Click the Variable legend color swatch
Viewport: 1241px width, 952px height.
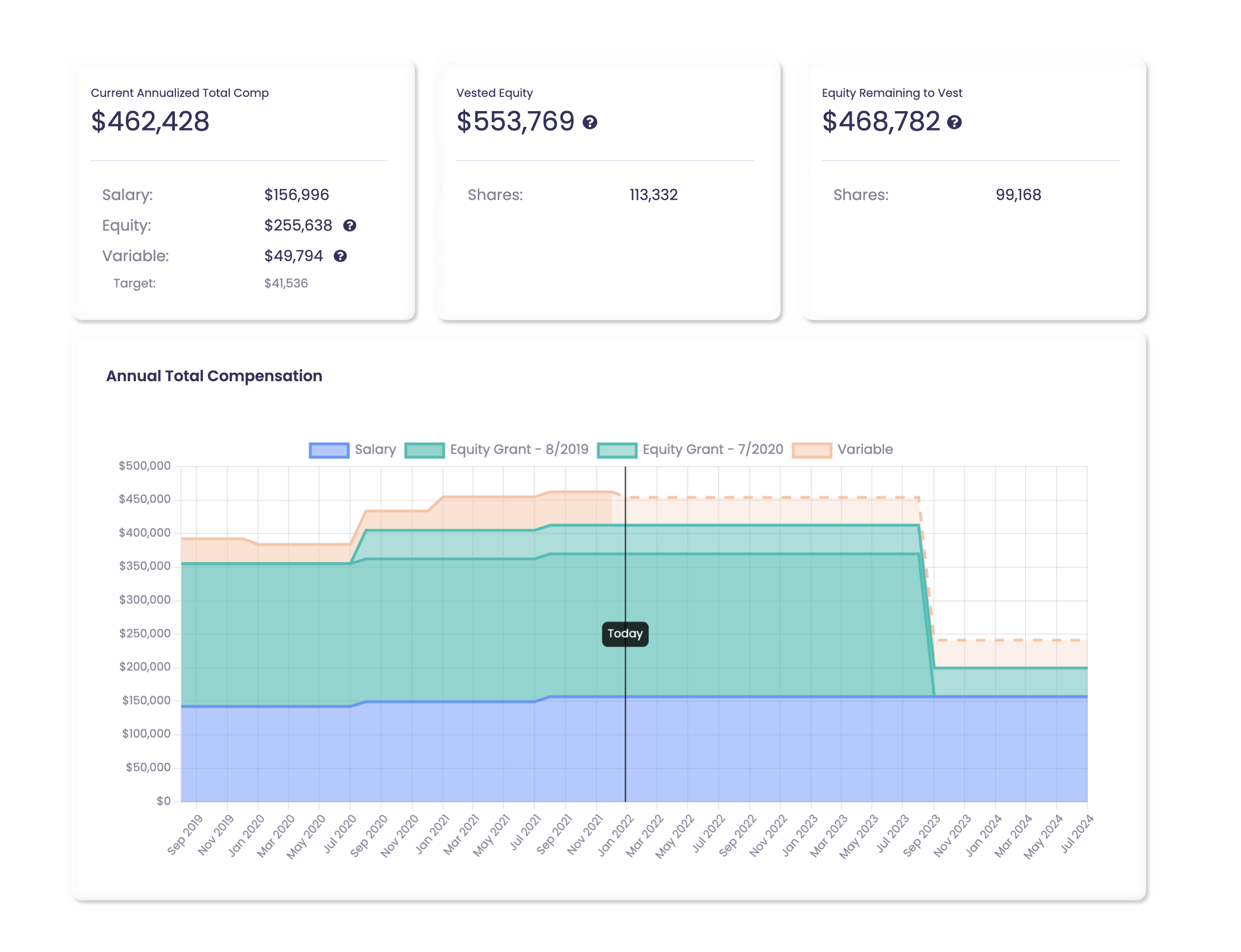[x=812, y=449]
